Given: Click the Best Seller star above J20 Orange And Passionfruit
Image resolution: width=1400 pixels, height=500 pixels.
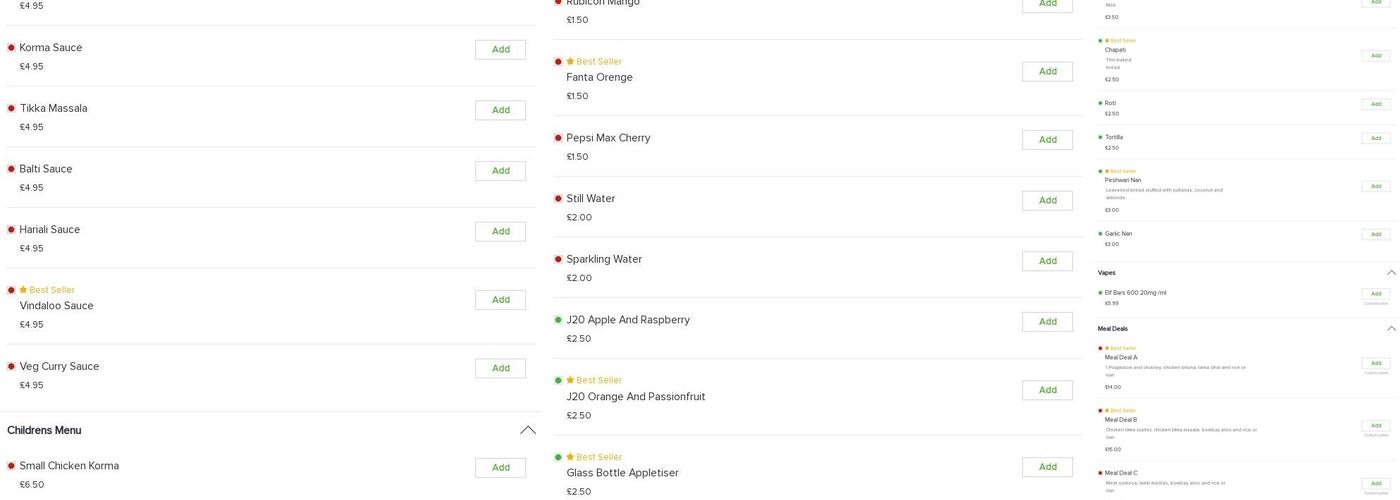Looking at the screenshot, I should [x=570, y=380].
